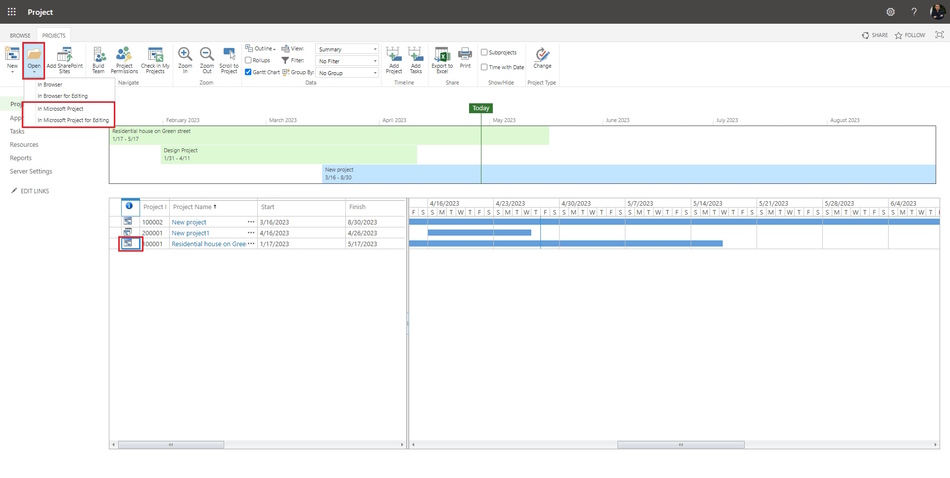950x478 pixels.
Task: Click the project icon for Residential house row
Action: point(128,244)
